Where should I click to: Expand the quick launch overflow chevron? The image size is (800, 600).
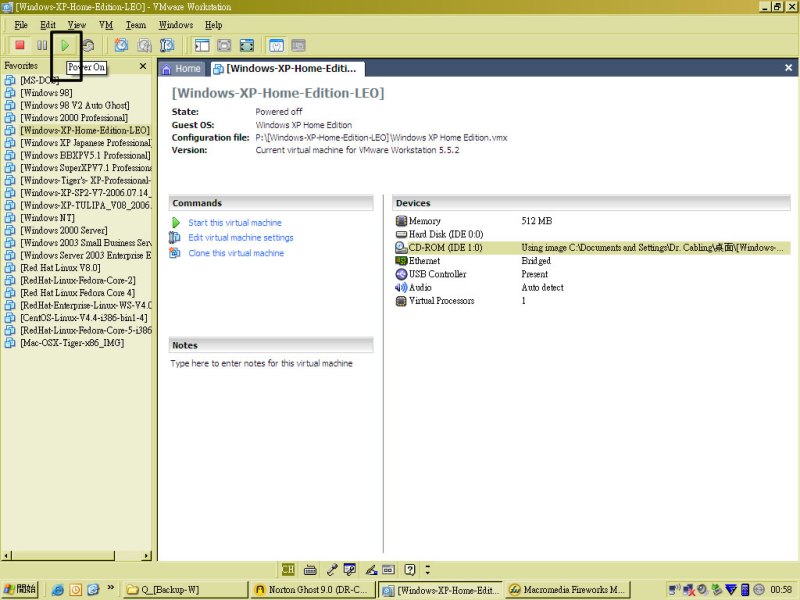click(111, 588)
